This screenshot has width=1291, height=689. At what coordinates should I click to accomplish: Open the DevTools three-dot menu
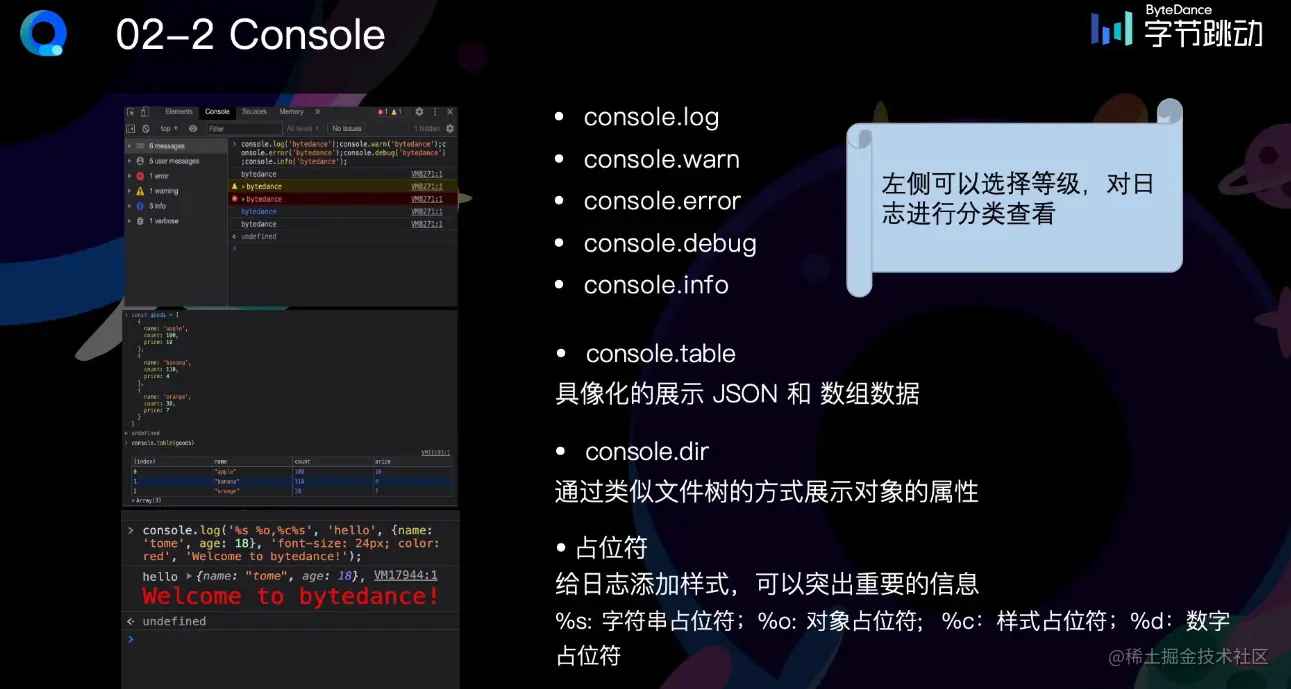(x=435, y=112)
